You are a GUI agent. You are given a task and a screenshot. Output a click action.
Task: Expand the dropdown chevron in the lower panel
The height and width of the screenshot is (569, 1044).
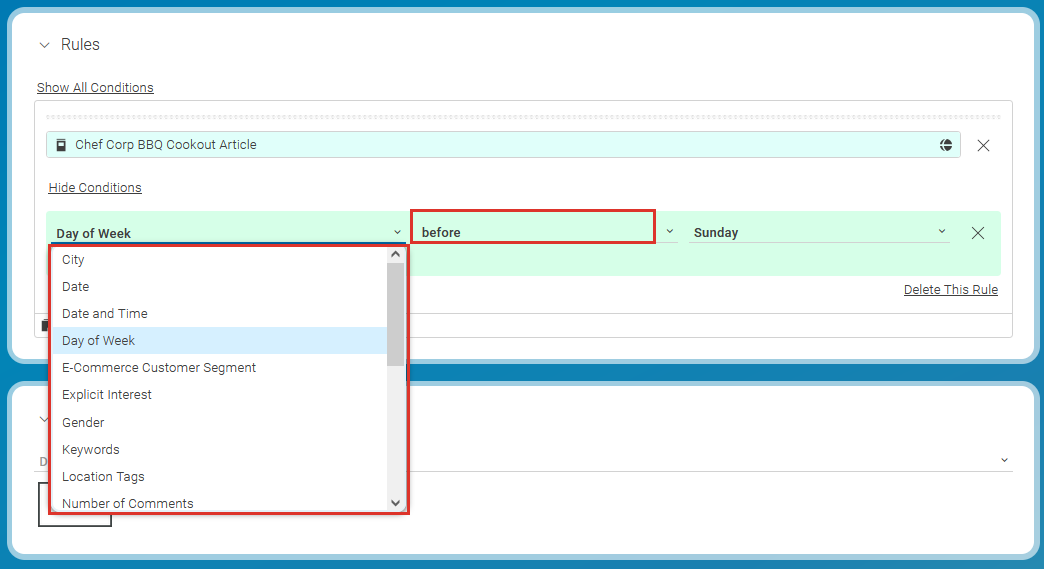click(x=1004, y=461)
